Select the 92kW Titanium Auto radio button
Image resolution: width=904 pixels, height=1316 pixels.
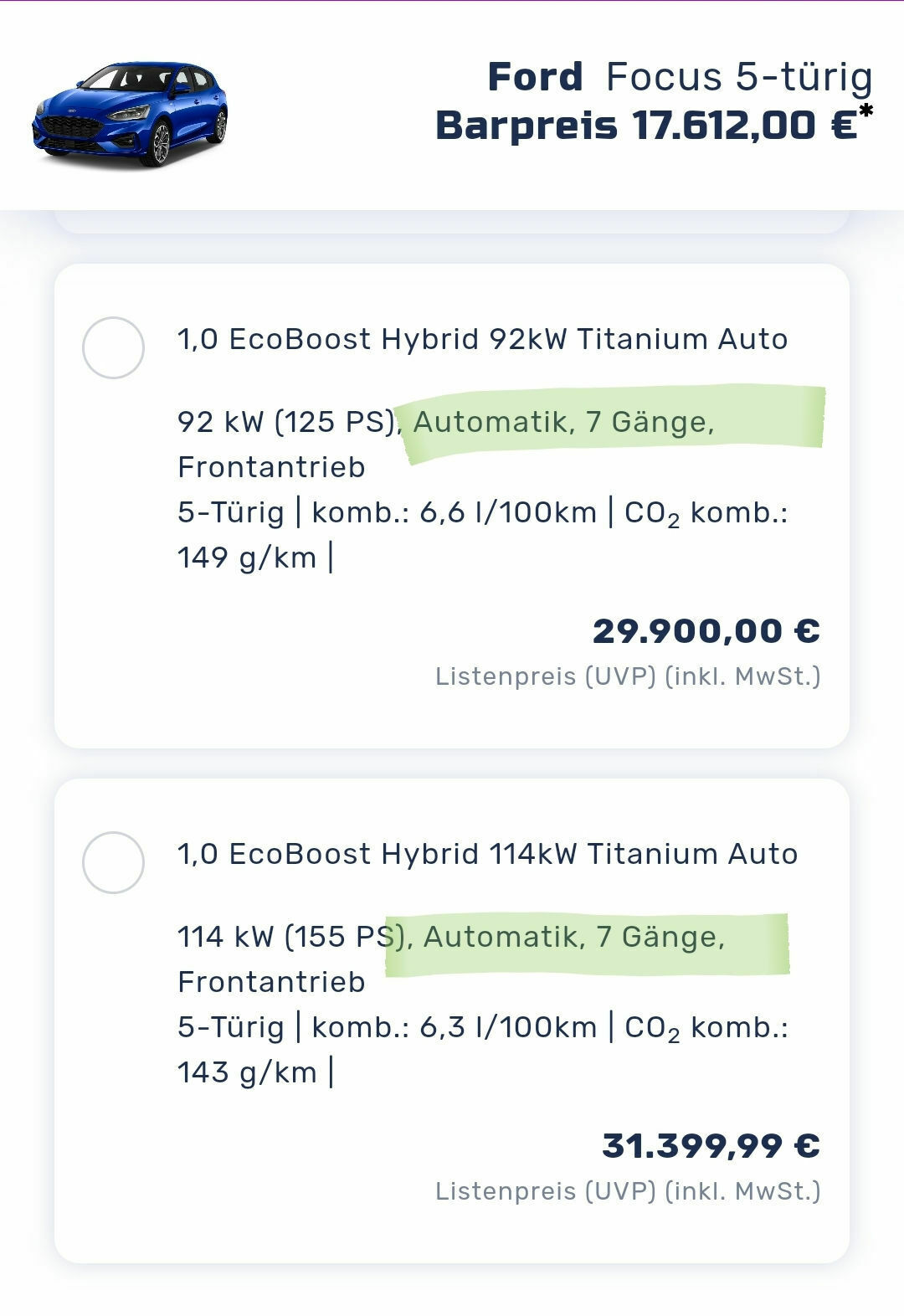(x=113, y=347)
